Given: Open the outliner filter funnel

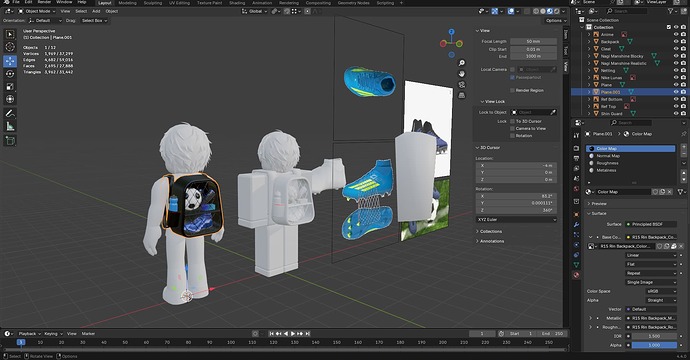Looking at the screenshot, I should (x=670, y=11).
